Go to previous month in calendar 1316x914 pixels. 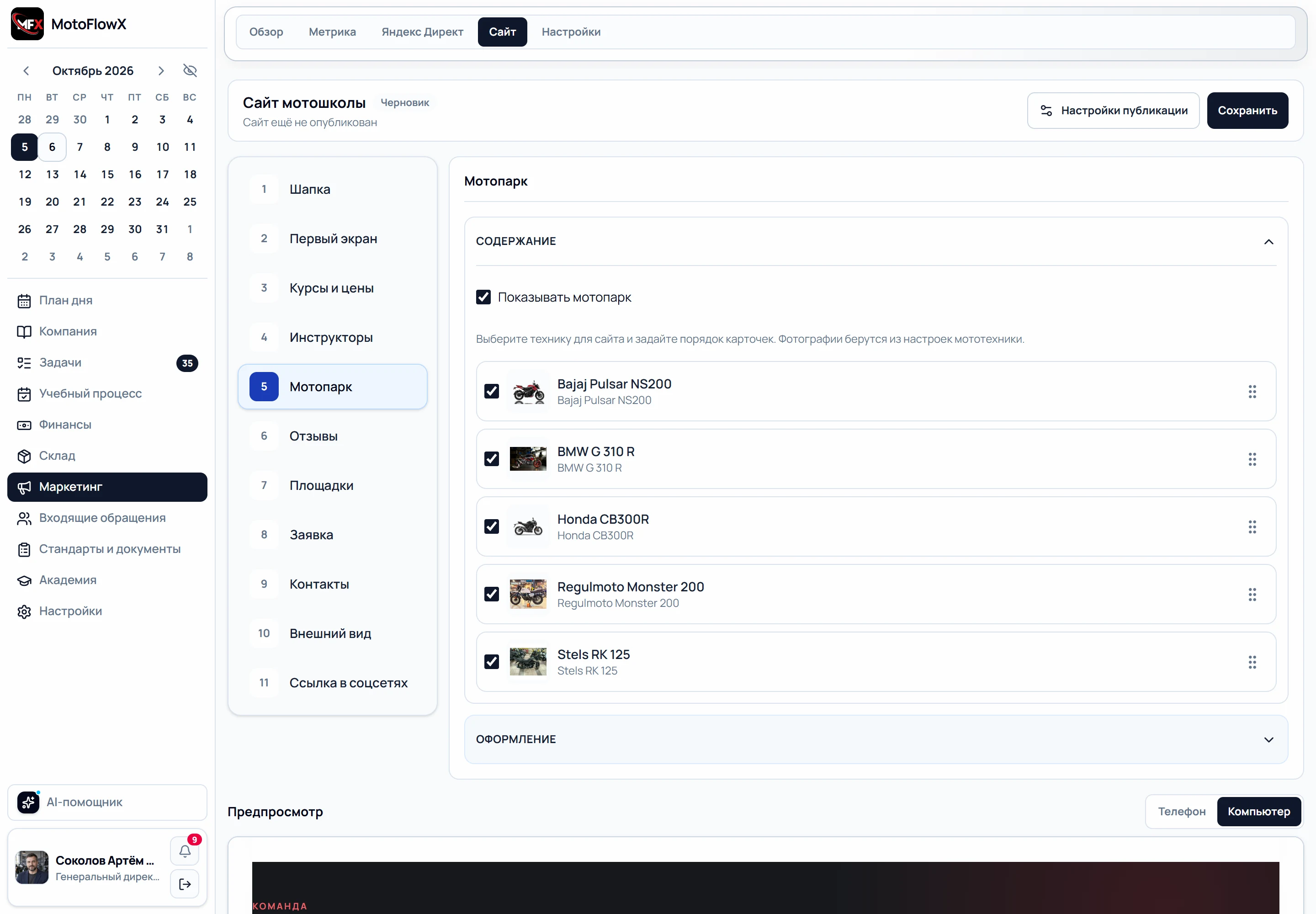(26, 70)
